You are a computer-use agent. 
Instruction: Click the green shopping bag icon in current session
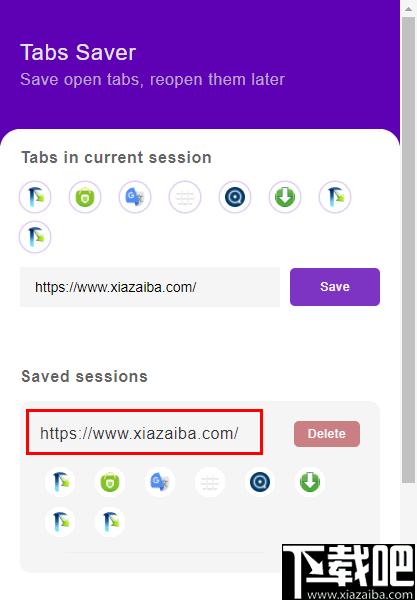click(x=85, y=197)
